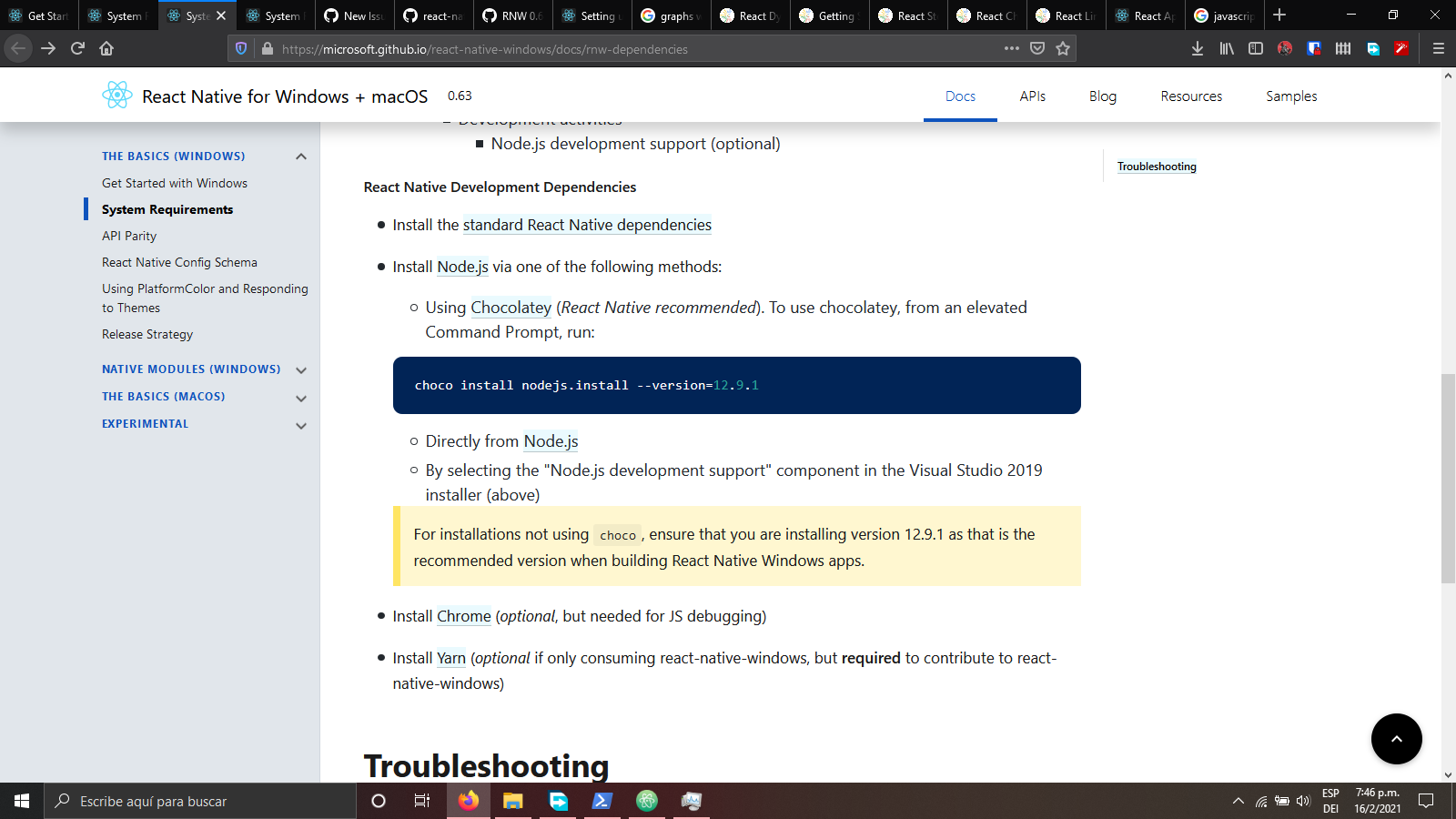
Task: Close the active System Requirements tab
Action: coord(221,15)
